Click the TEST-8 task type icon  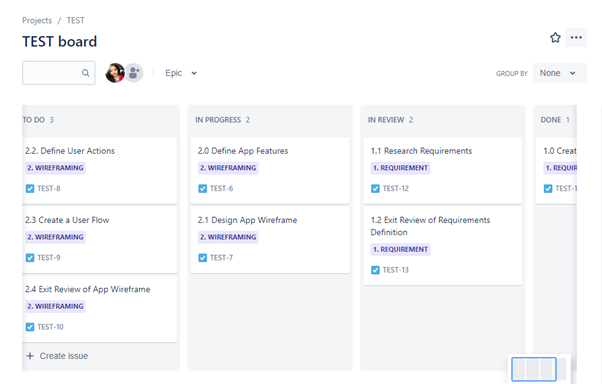point(30,189)
